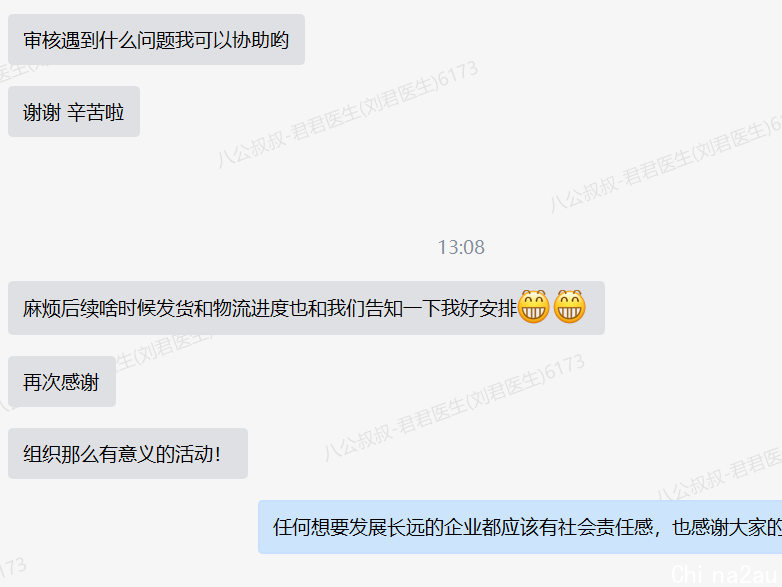Click the 再次感谢 message bubble
This screenshot has width=782, height=587.
coord(62,382)
